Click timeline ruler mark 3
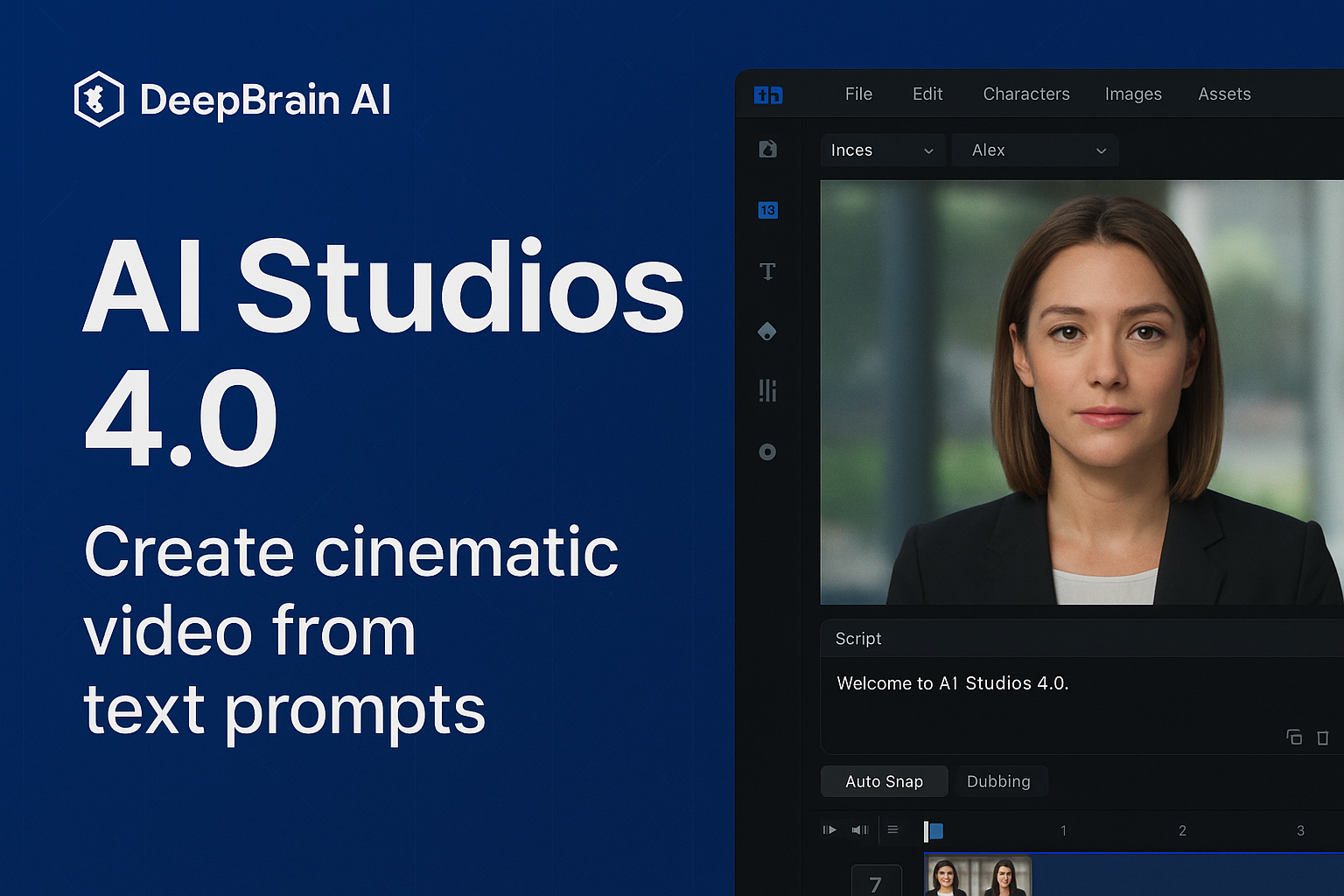This screenshot has height=896, width=1344. pyautogui.click(x=1300, y=830)
